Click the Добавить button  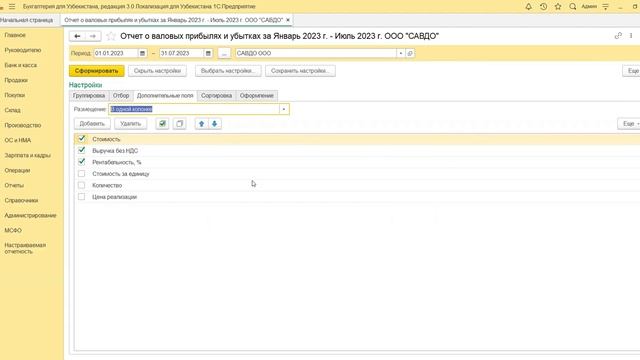[92, 124]
